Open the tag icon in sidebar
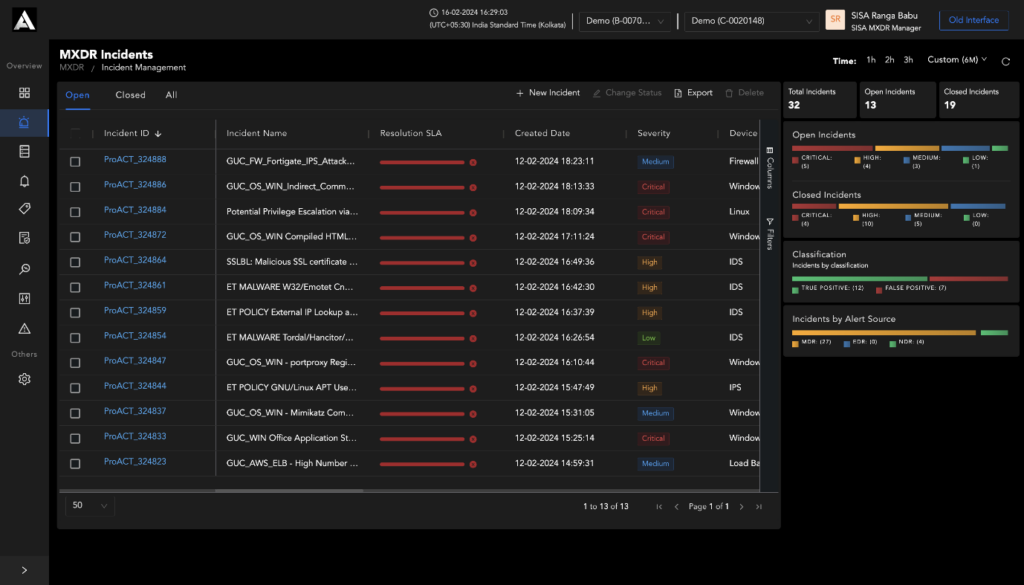 24,209
